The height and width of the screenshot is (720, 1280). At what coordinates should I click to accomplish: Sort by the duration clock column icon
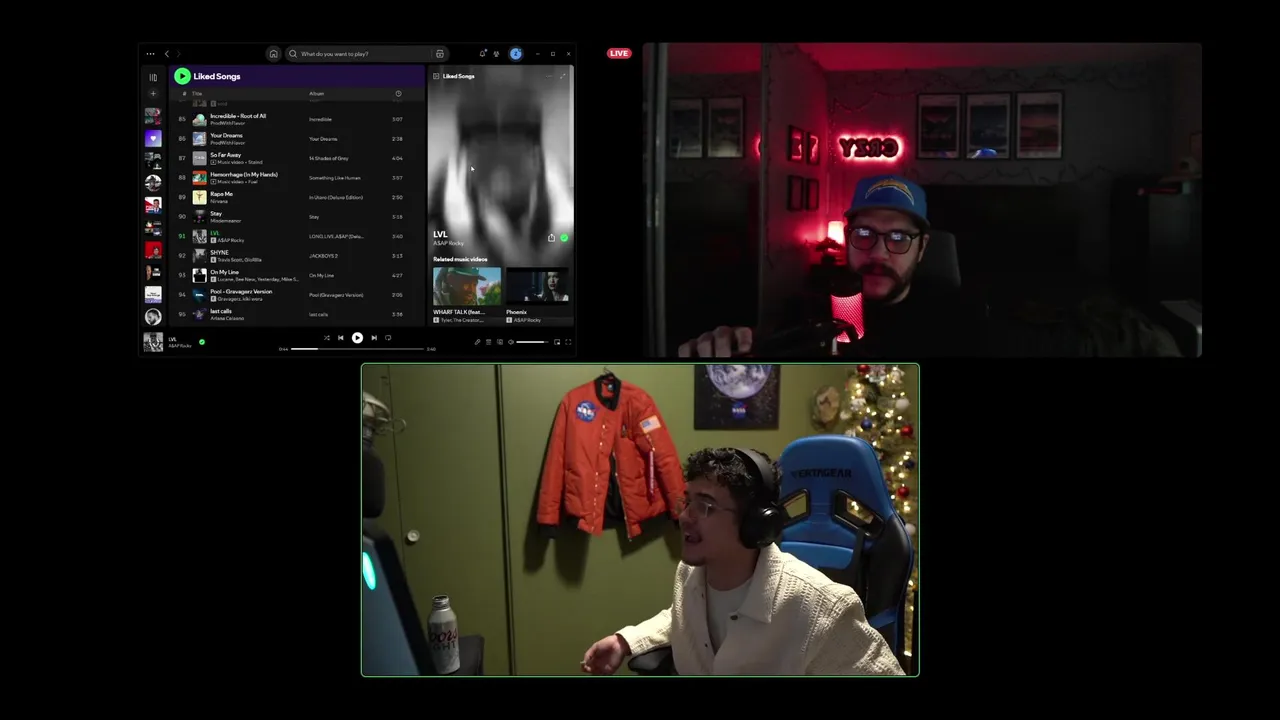tap(398, 94)
